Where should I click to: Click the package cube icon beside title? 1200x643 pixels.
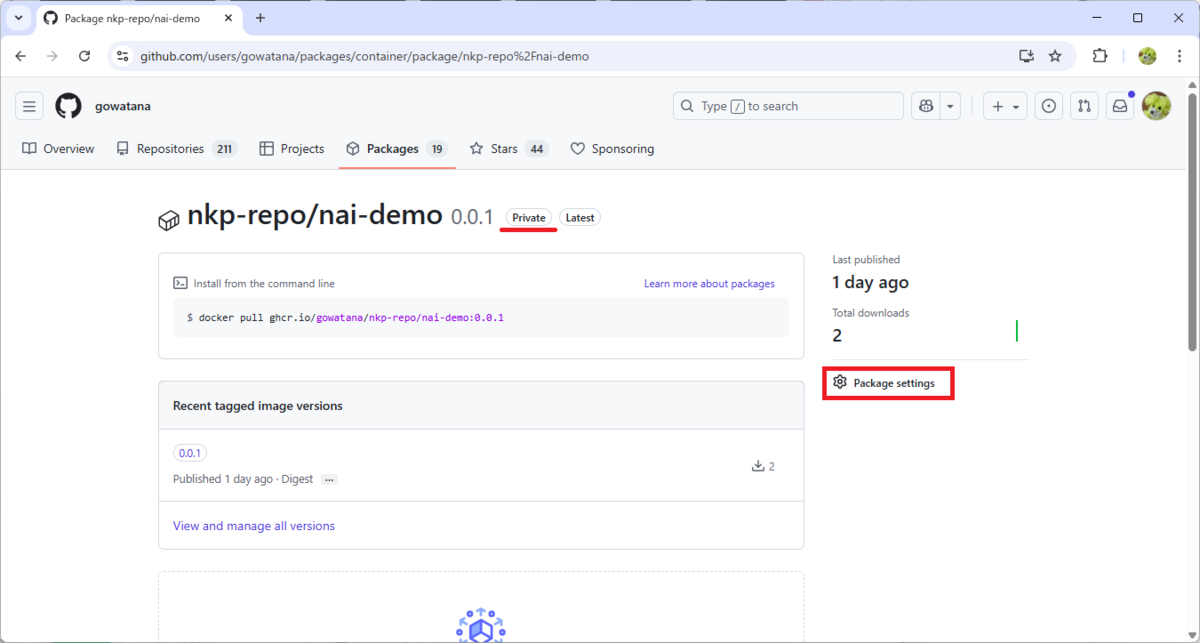pos(169,221)
